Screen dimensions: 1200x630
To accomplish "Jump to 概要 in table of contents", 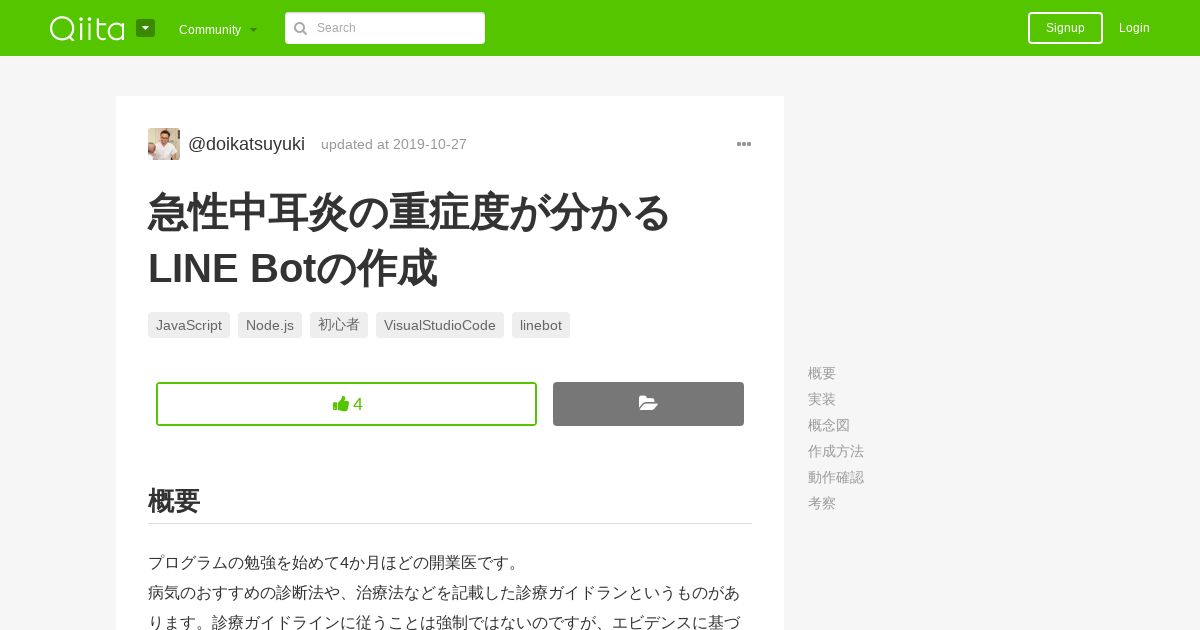I will pos(822,373).
